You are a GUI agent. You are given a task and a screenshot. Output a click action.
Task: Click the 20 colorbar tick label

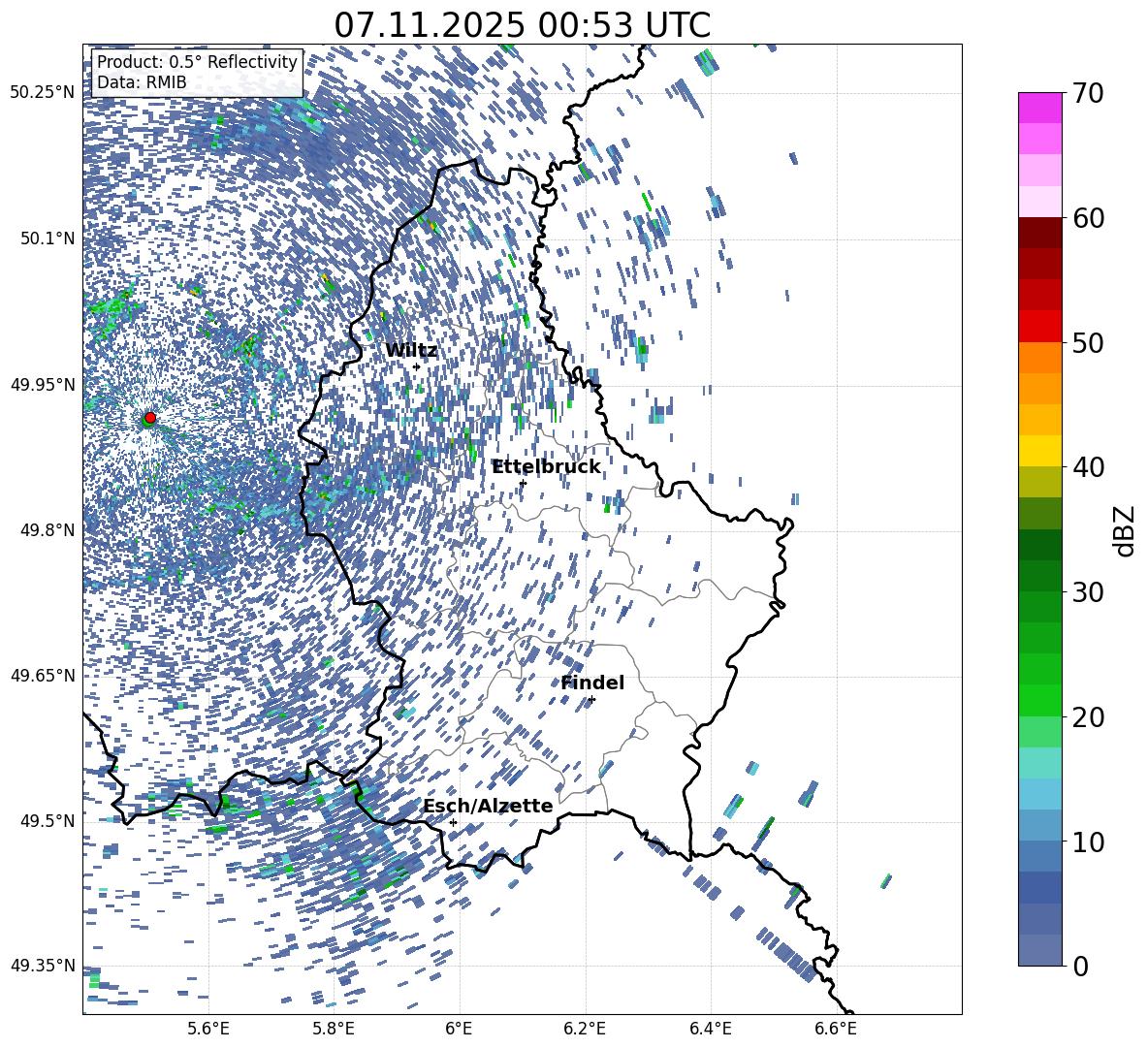[x=1088, y=716]
